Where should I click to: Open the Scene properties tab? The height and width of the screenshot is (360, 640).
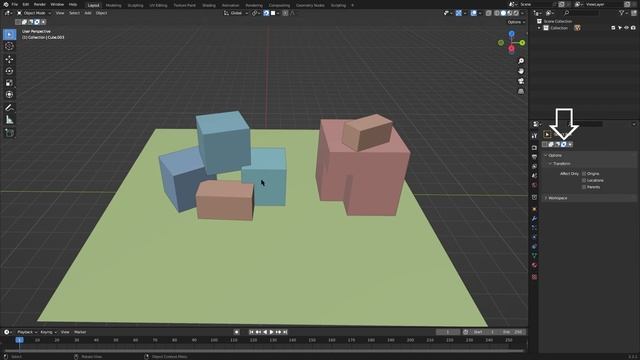pos(534,176)
